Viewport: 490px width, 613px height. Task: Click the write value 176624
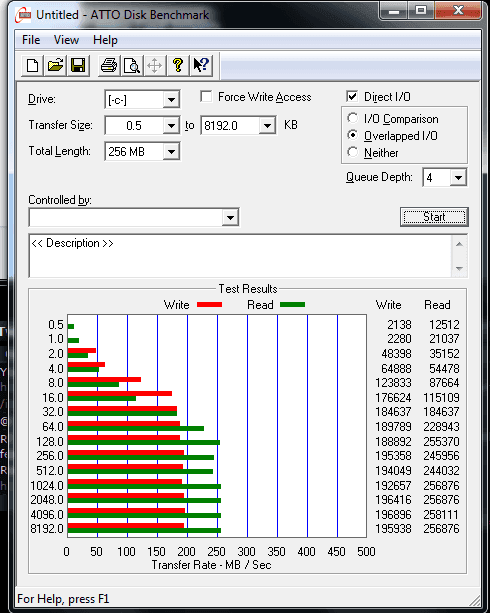[x=393, y=398]
